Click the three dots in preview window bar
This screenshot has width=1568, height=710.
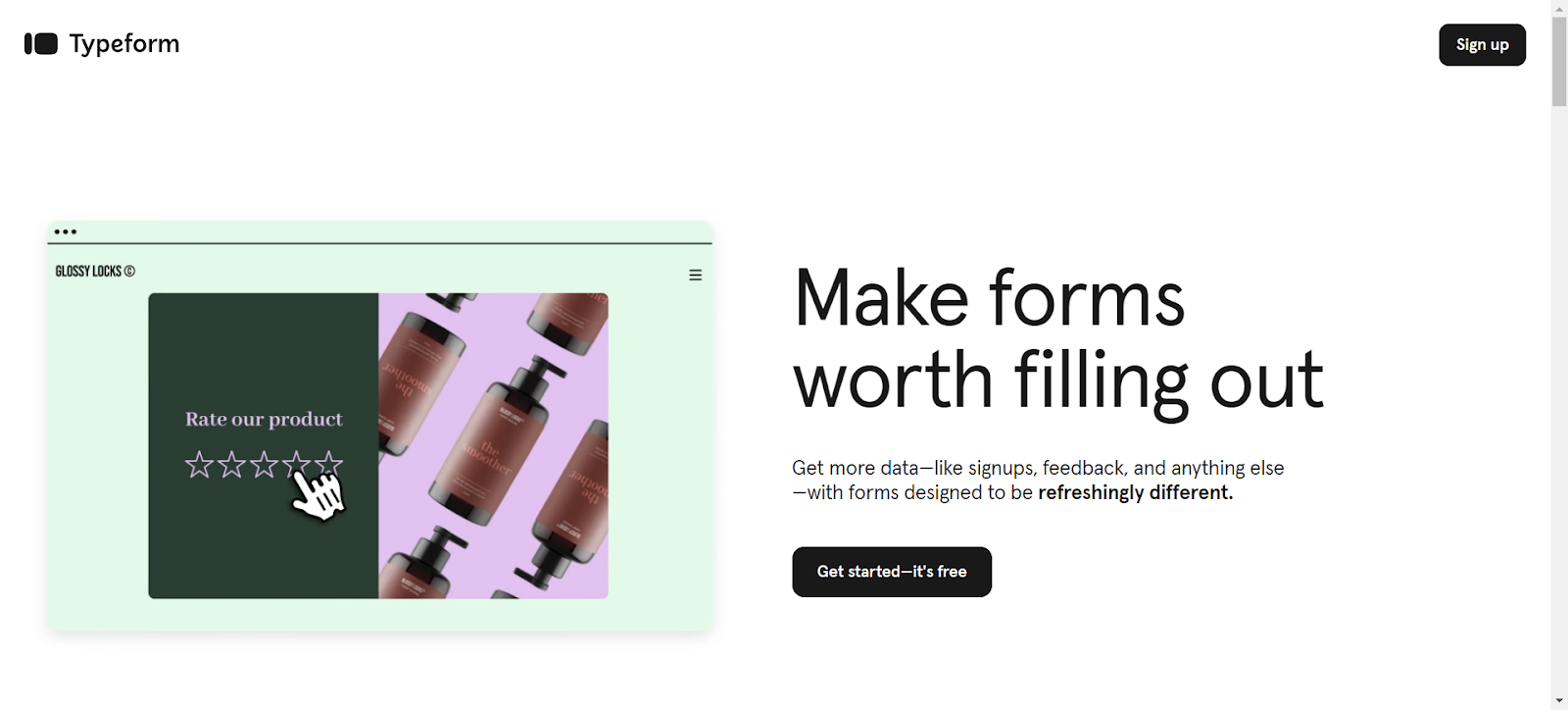[x=66, y=232]
